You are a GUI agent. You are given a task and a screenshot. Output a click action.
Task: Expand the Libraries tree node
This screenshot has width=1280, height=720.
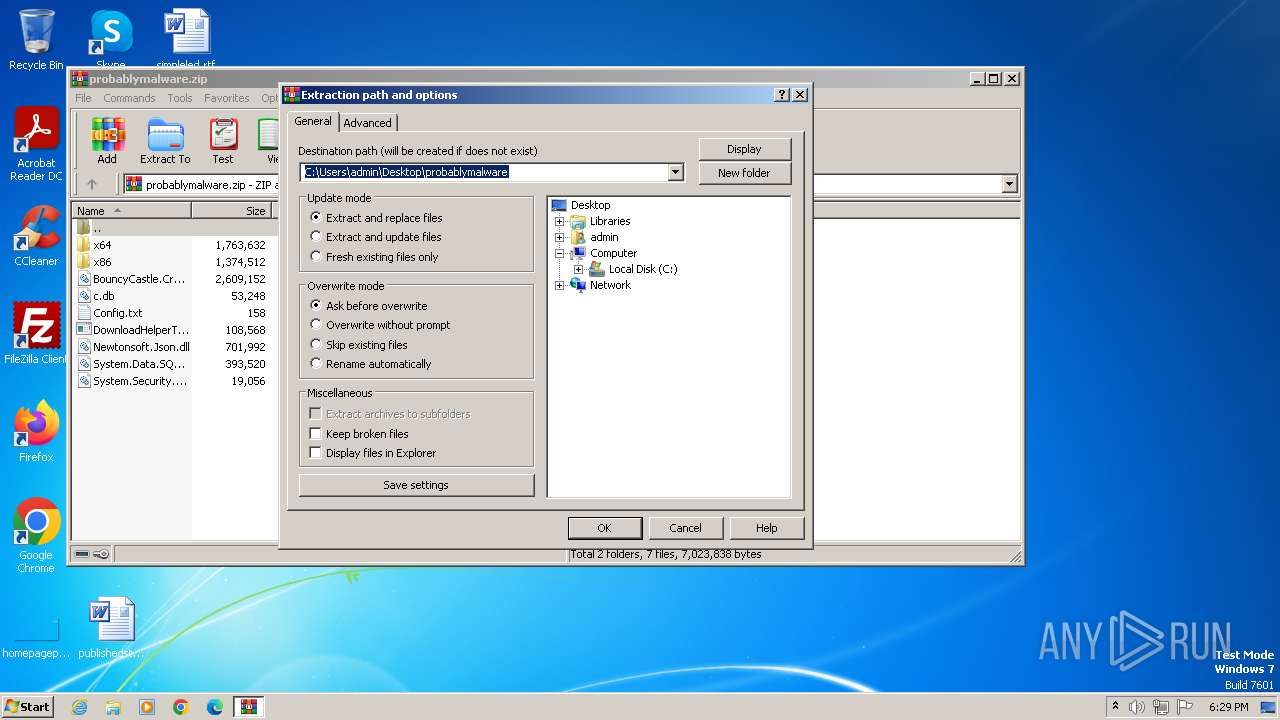pos(559,221)
